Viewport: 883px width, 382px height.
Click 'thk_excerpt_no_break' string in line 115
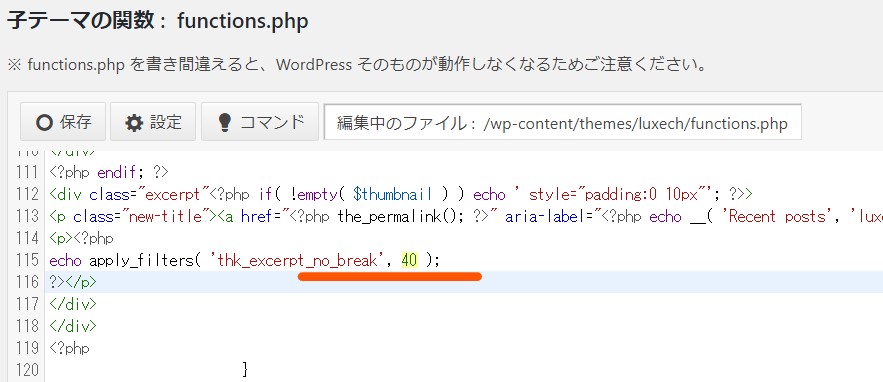click(297, 260)
